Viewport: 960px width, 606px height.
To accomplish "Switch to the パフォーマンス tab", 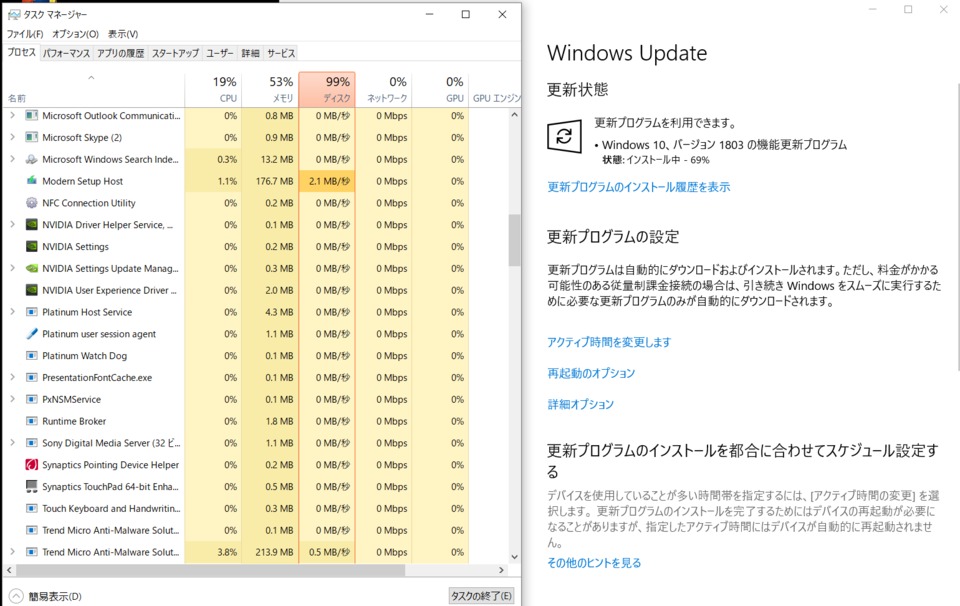I will click(x=66, y=53).
